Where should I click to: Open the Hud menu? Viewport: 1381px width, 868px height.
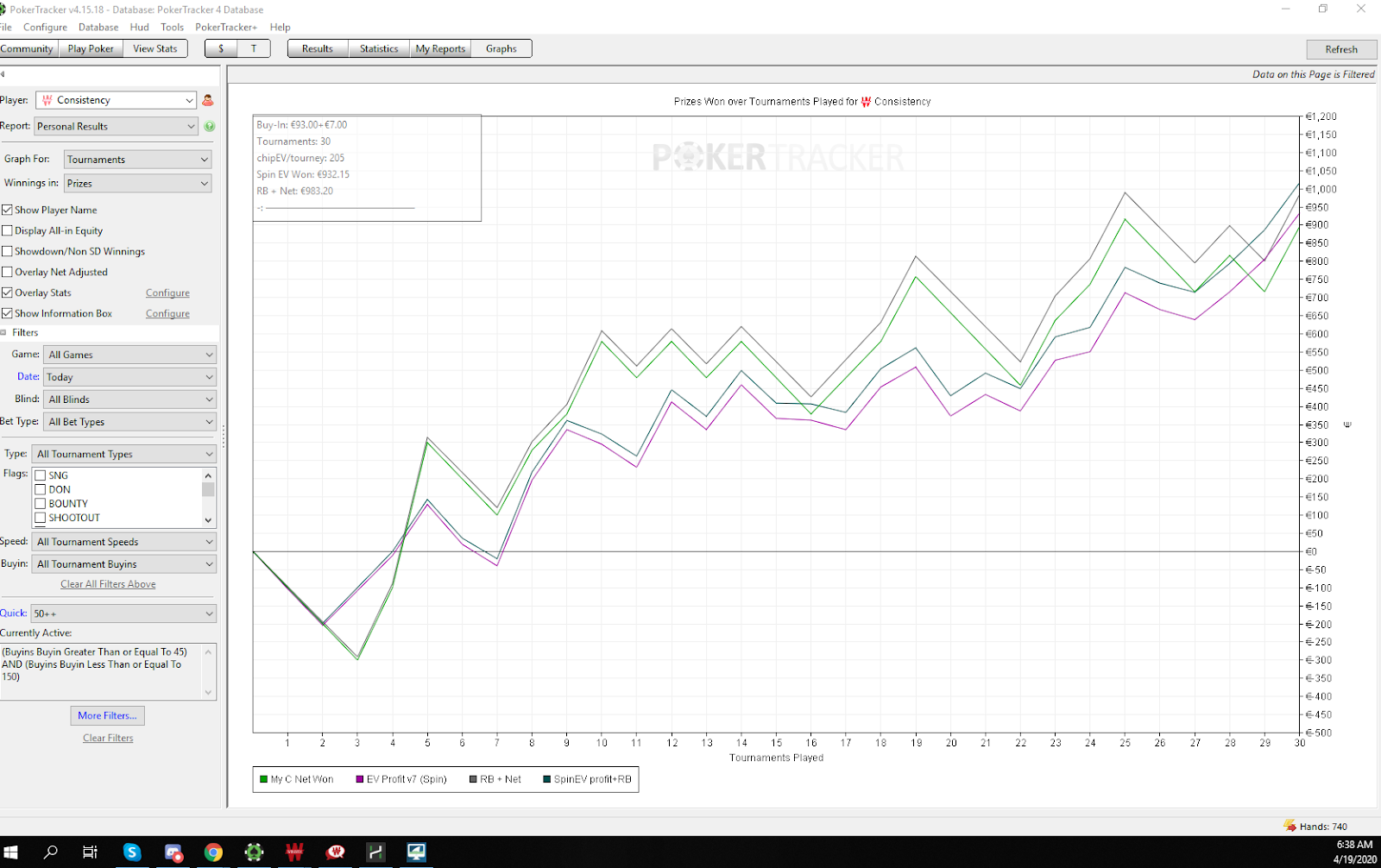click(x=139, y=27)
